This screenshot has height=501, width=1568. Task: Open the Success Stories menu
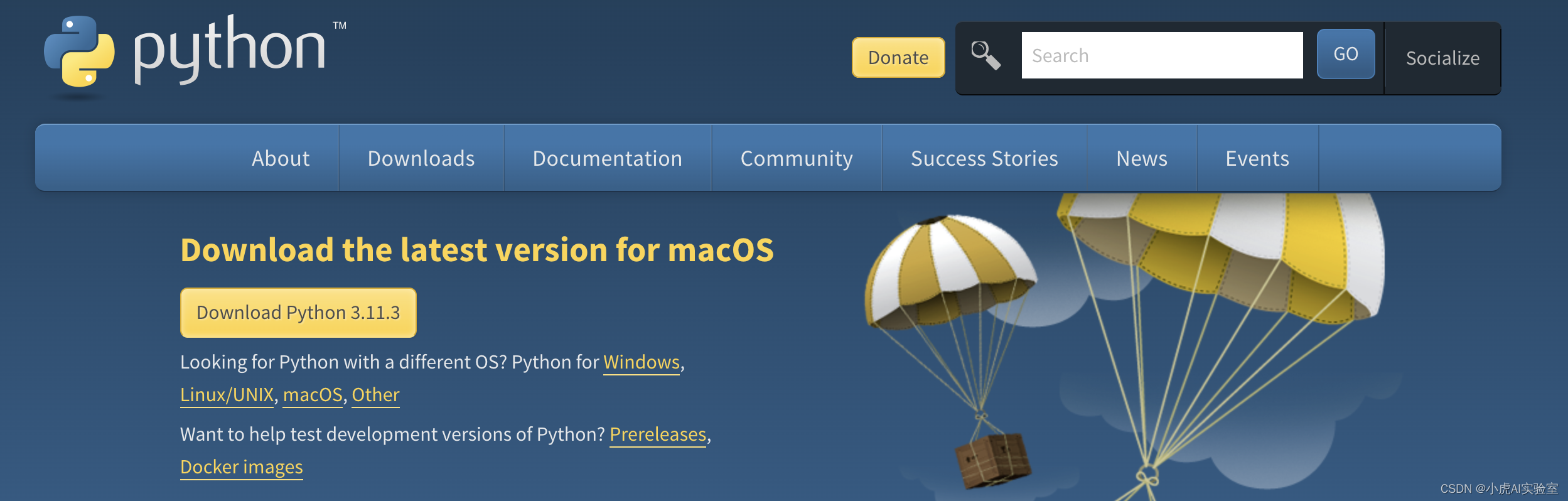point(984,158)
